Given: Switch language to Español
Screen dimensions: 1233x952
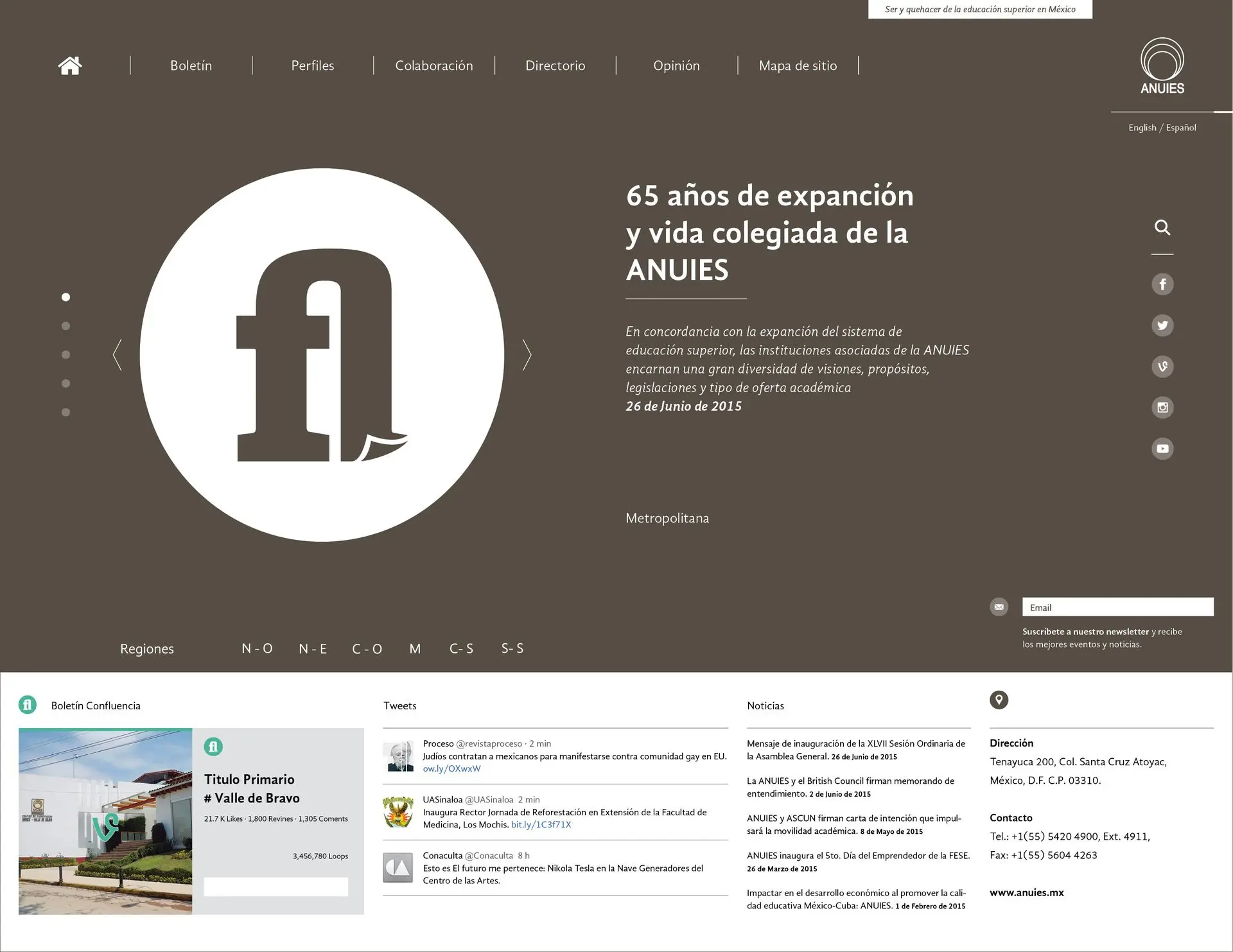Looking at the screenshot, I should pos(1181,128).
